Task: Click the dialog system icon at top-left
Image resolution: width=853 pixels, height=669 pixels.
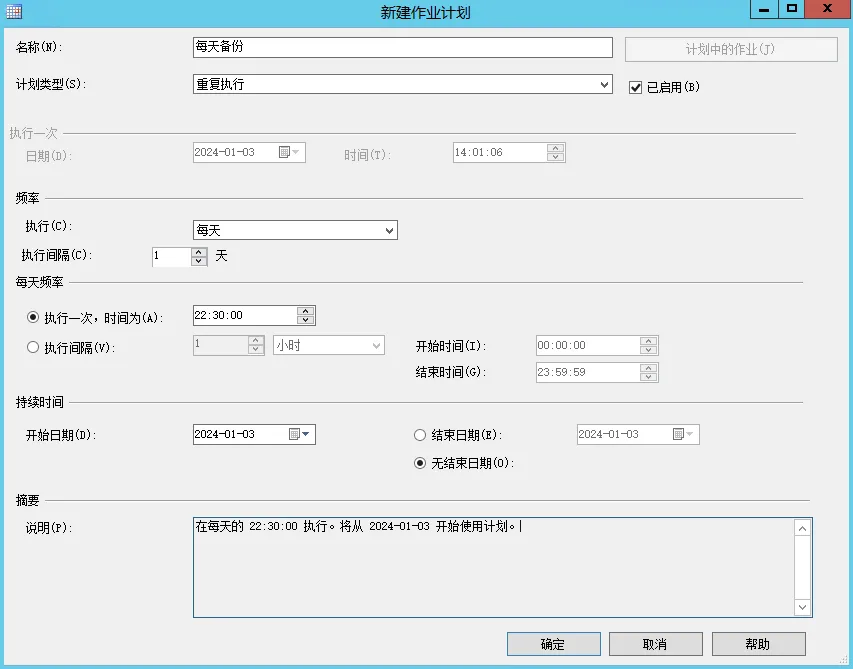Action: coord(13,10)
